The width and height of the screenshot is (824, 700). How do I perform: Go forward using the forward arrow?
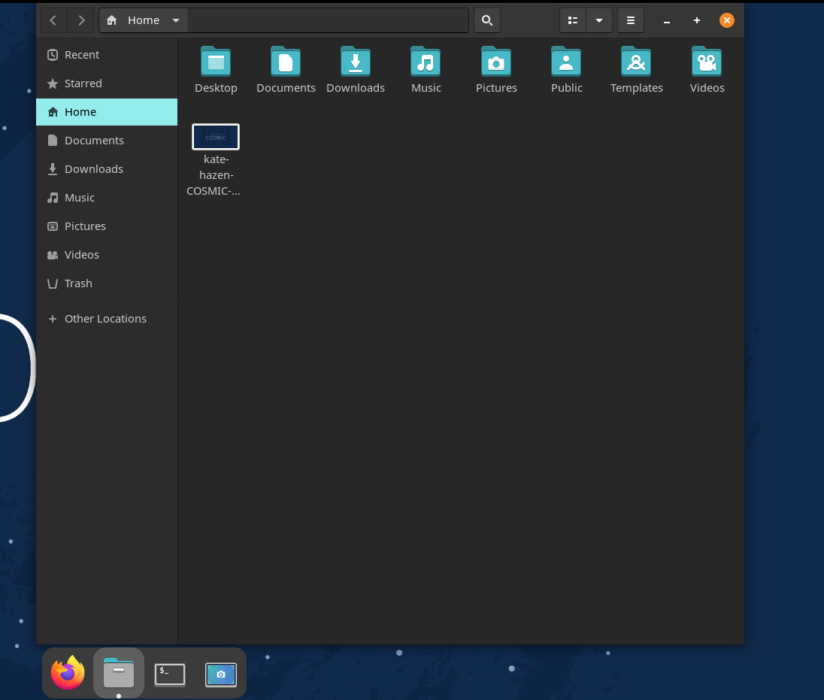pyautogui.click(x=81, y=20)
